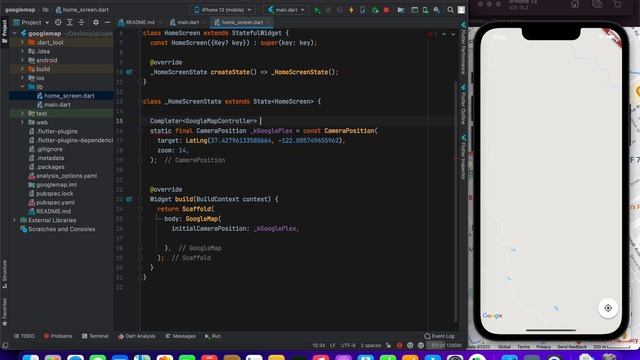Select the home_screen.dart editor tab
The width and height of the screenshot is (640, 360).
point(242,22)
